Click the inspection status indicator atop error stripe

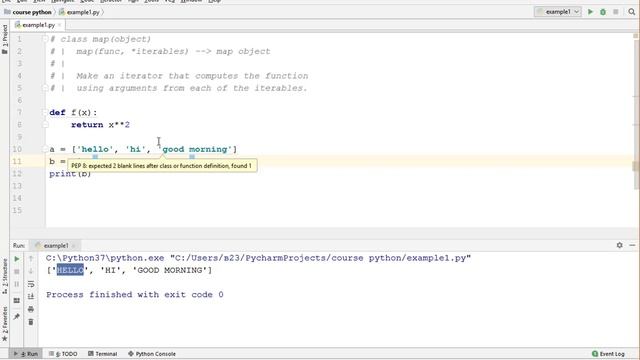click(636, 36)
